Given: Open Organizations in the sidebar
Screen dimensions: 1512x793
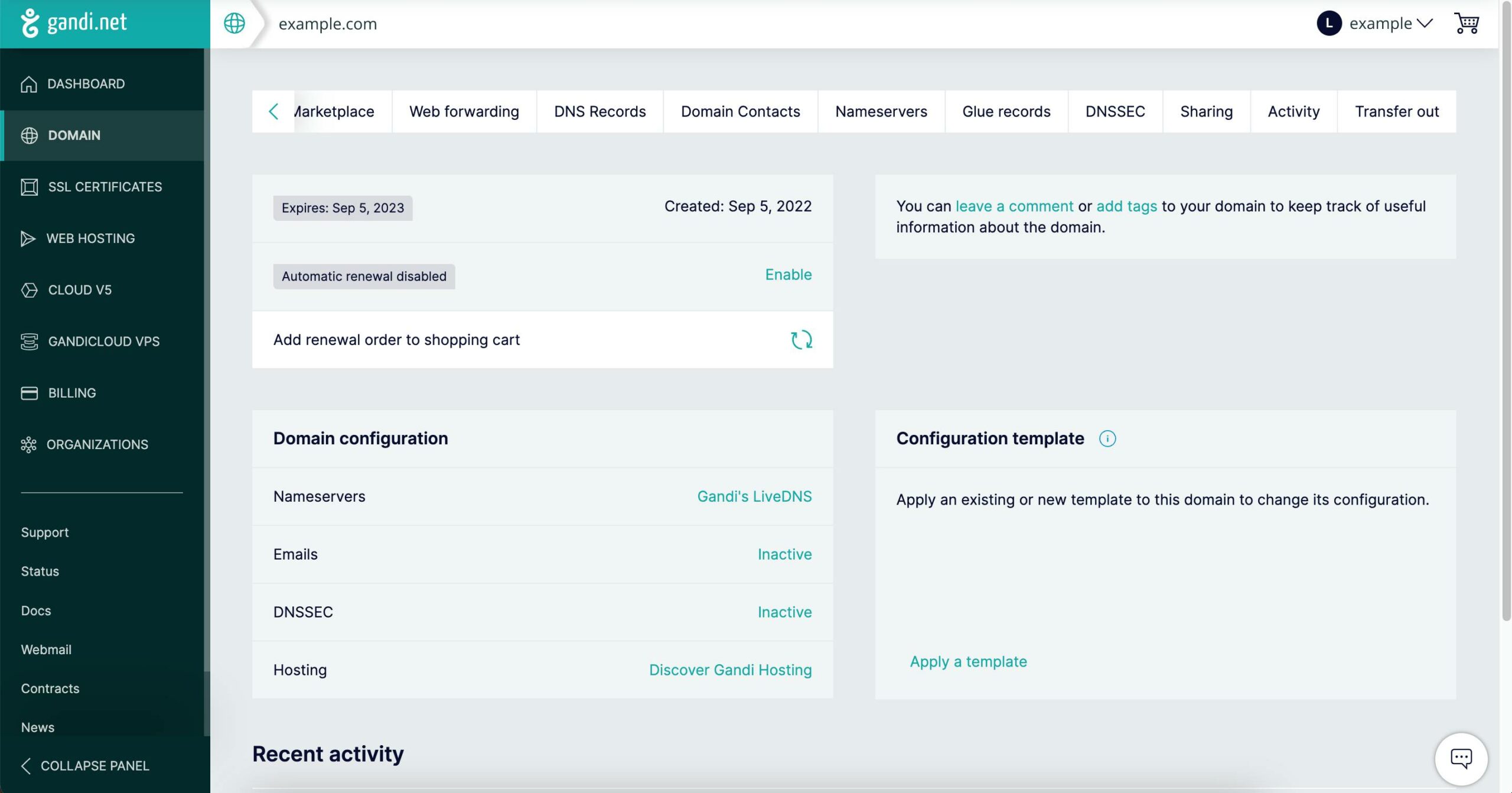Looking at the screenshot, I should click(102, 444).
